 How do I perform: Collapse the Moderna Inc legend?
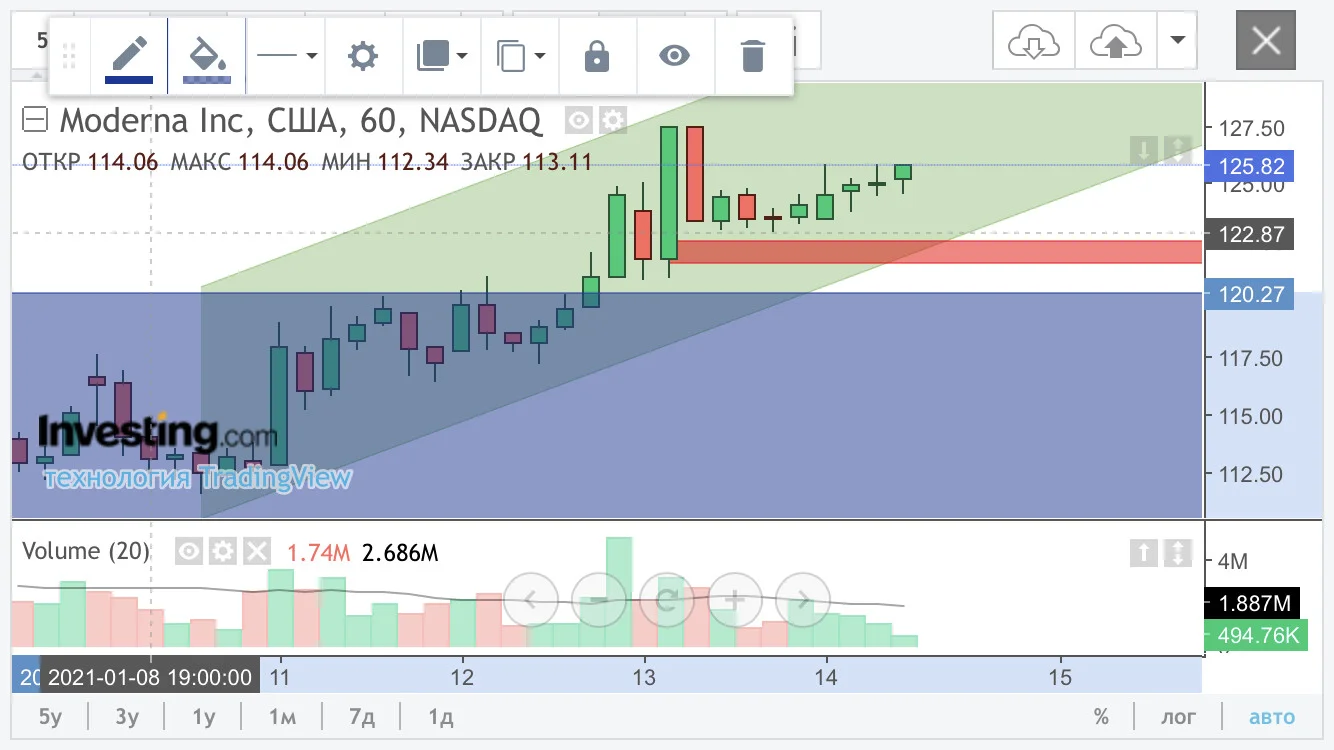35,121
